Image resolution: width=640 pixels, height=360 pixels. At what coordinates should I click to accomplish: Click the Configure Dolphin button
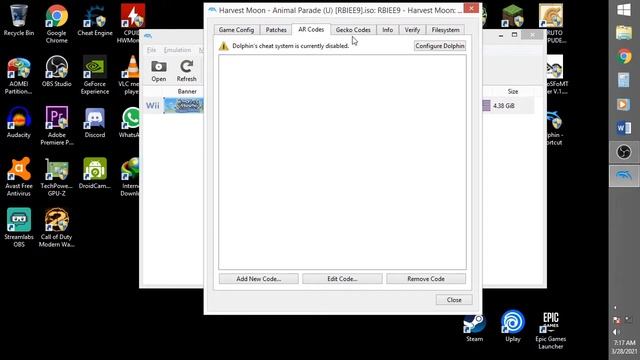(x=440, y=46)
